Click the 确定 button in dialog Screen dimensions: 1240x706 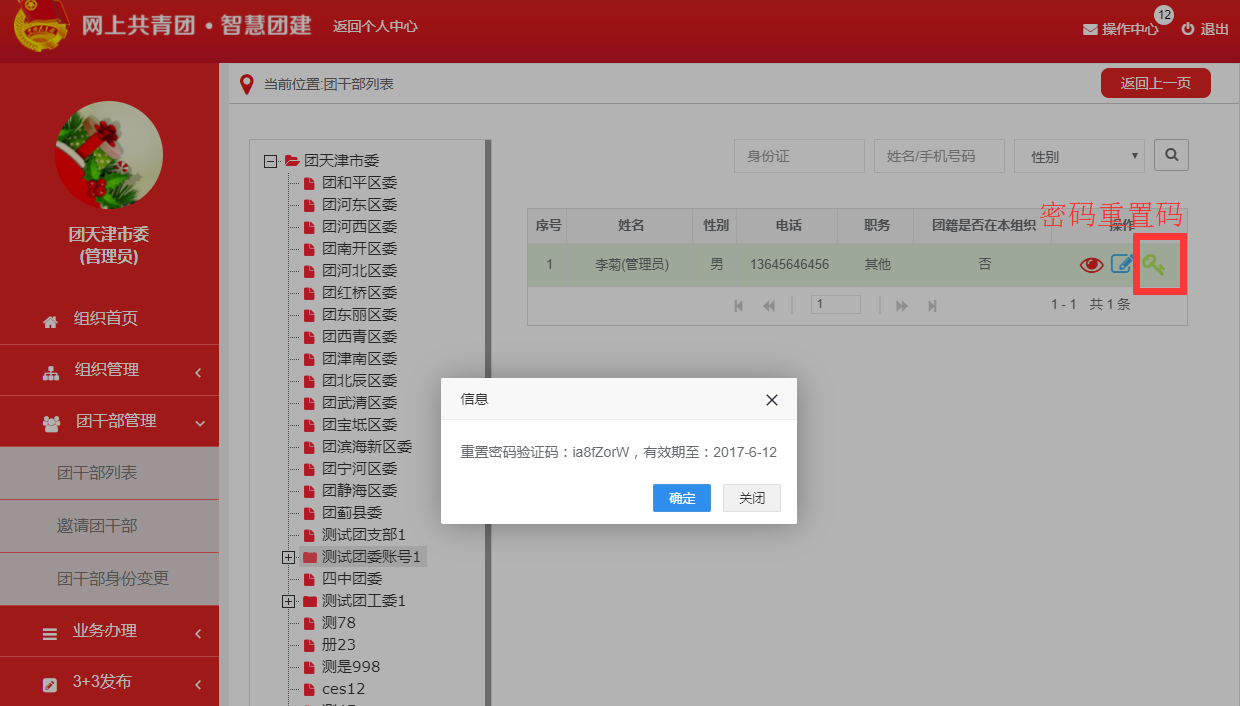point(682,498)
